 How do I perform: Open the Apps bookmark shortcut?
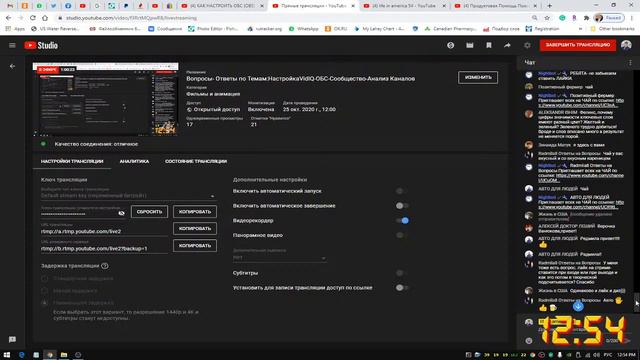click(x=15, y=29)
